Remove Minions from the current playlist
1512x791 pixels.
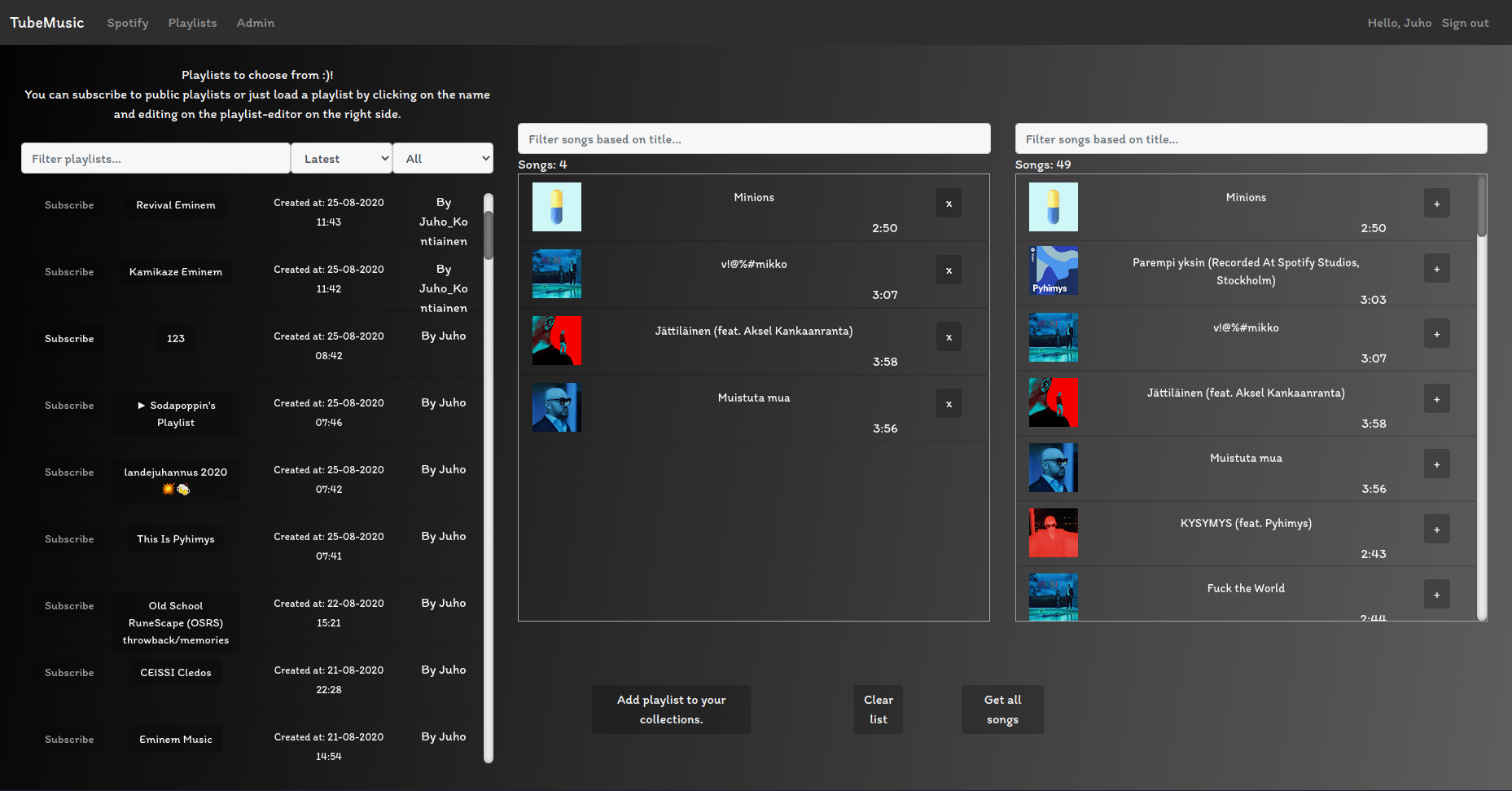coord(949,204)
